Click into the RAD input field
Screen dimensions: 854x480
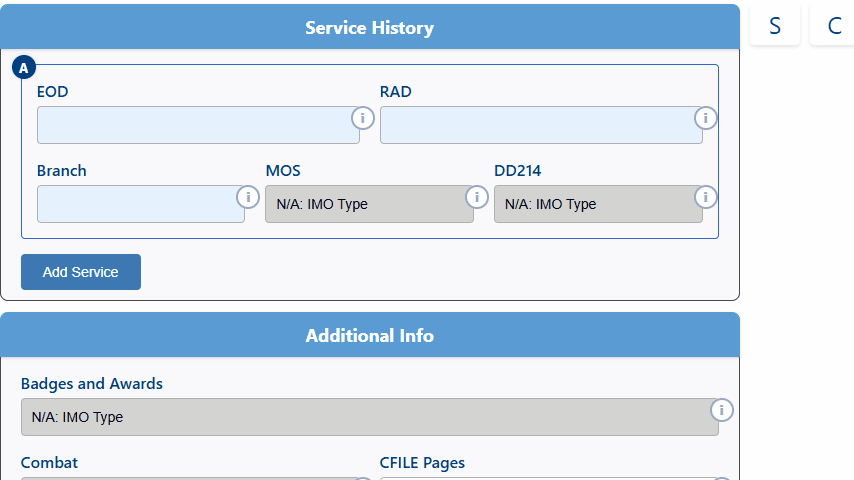[x=540, y=126]
